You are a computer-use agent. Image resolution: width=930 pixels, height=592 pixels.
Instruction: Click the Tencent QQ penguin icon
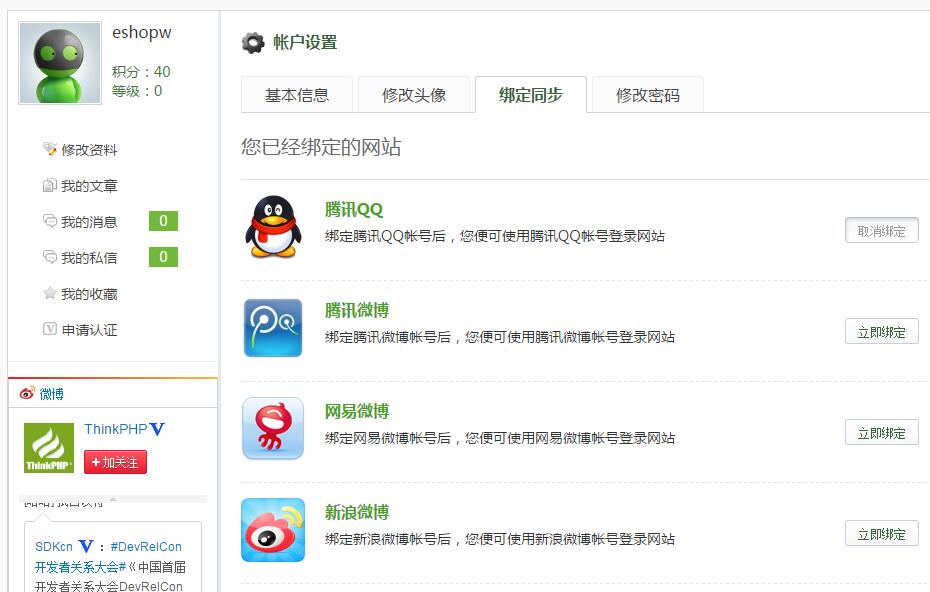(x=273, y=227)
